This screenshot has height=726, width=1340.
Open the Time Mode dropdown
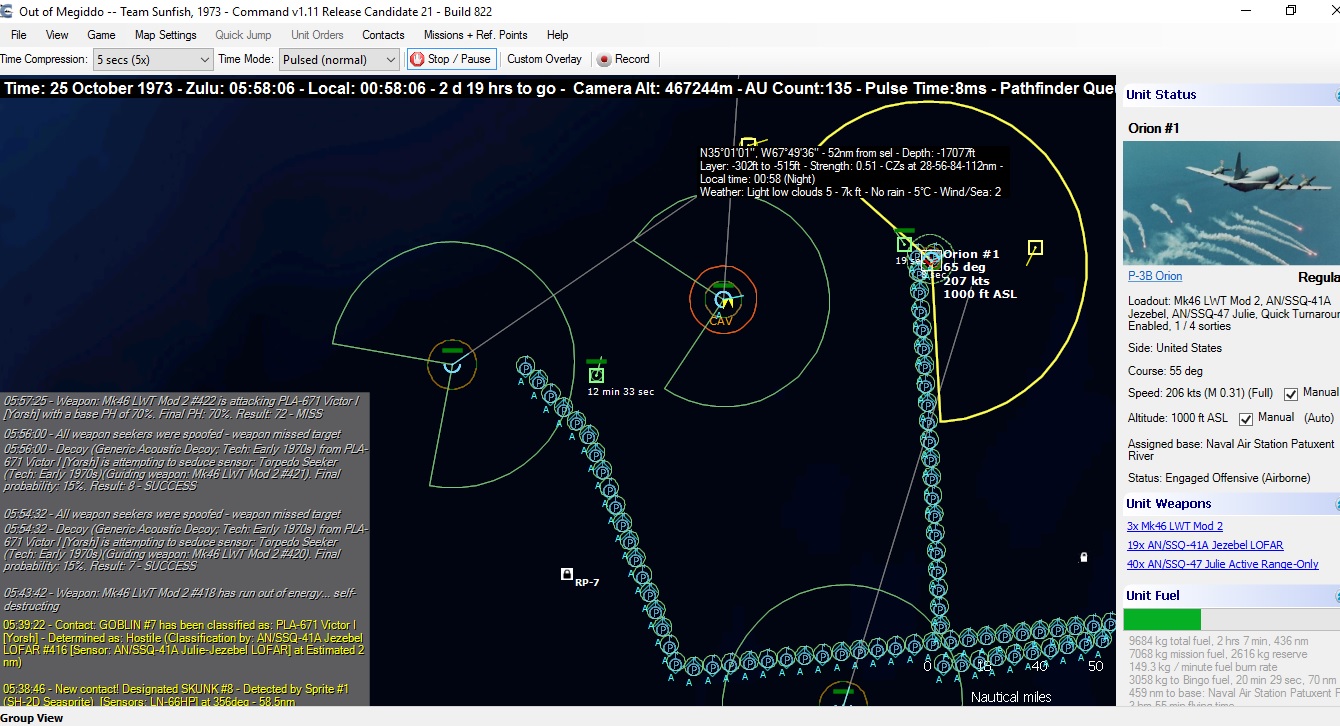coord(339,59)
